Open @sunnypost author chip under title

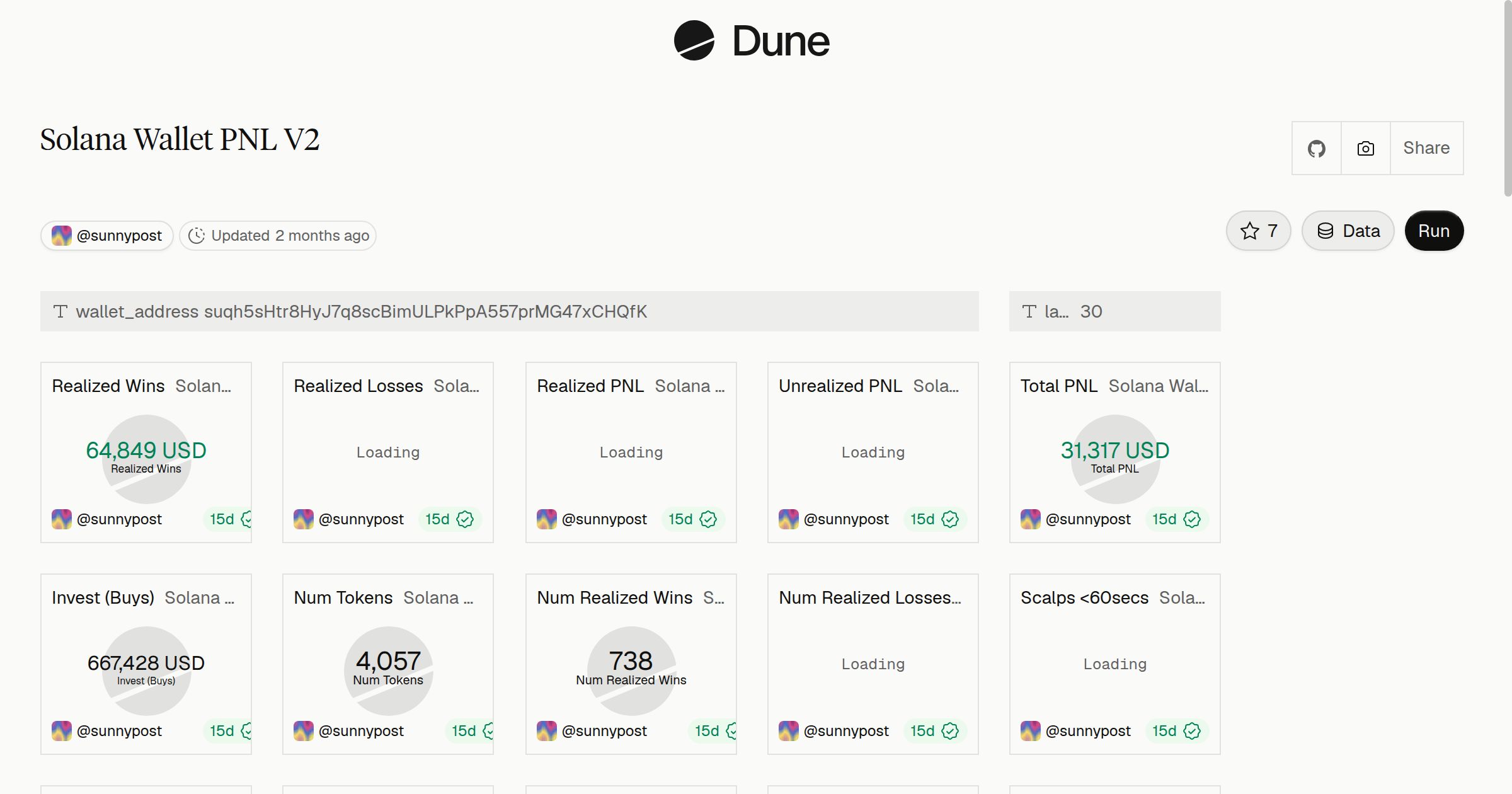click(107, 236)
